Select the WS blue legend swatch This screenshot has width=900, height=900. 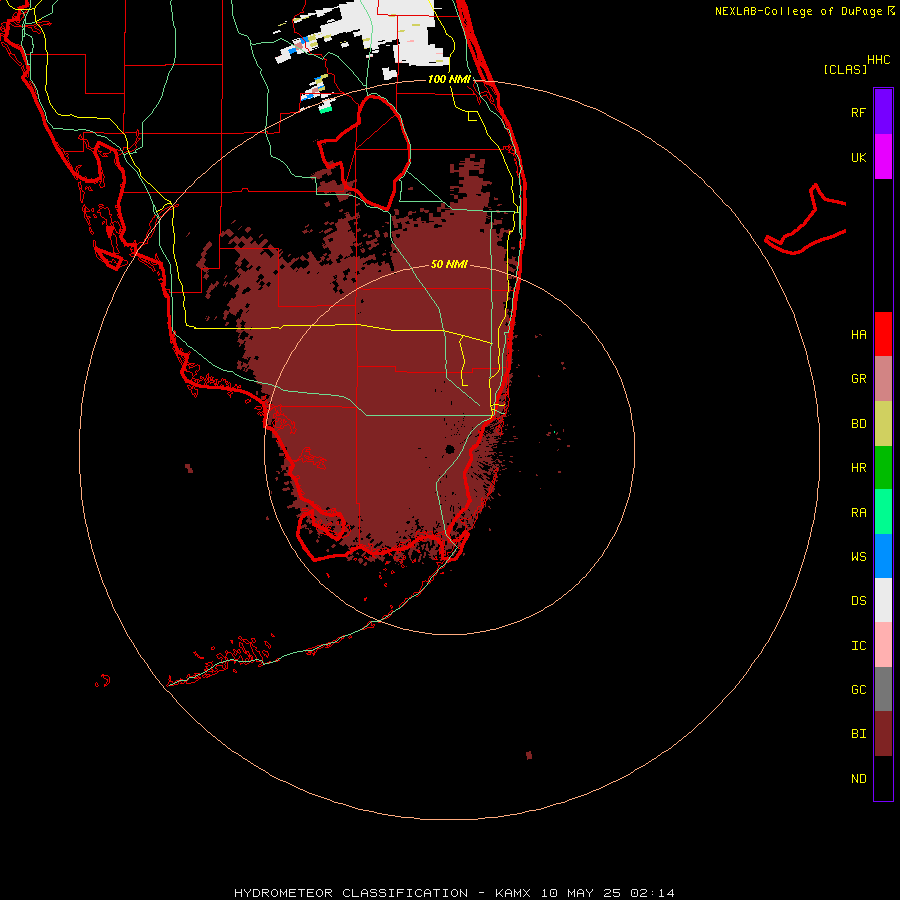[883, 556]
